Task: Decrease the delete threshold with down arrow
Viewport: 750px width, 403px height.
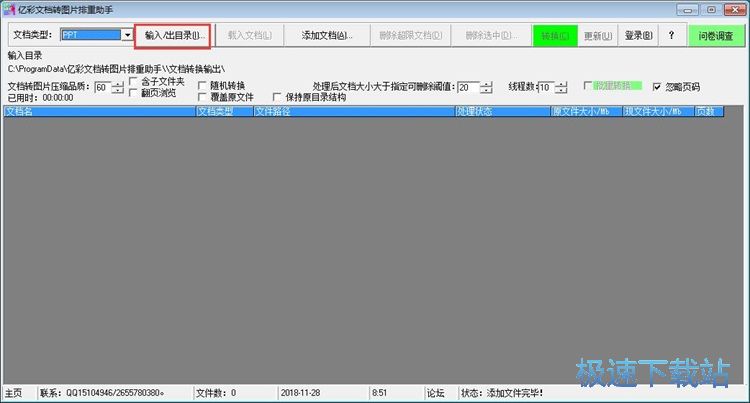Action: pos(486,90)
